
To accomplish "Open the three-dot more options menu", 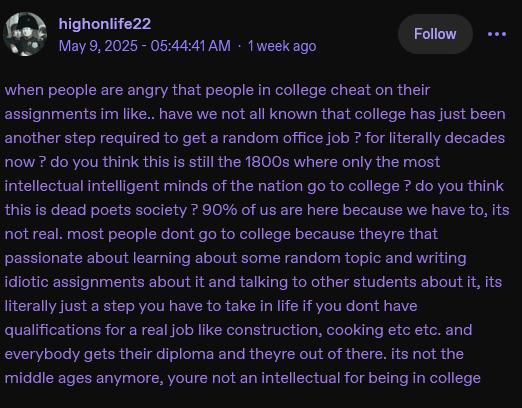I will [497, 34].
